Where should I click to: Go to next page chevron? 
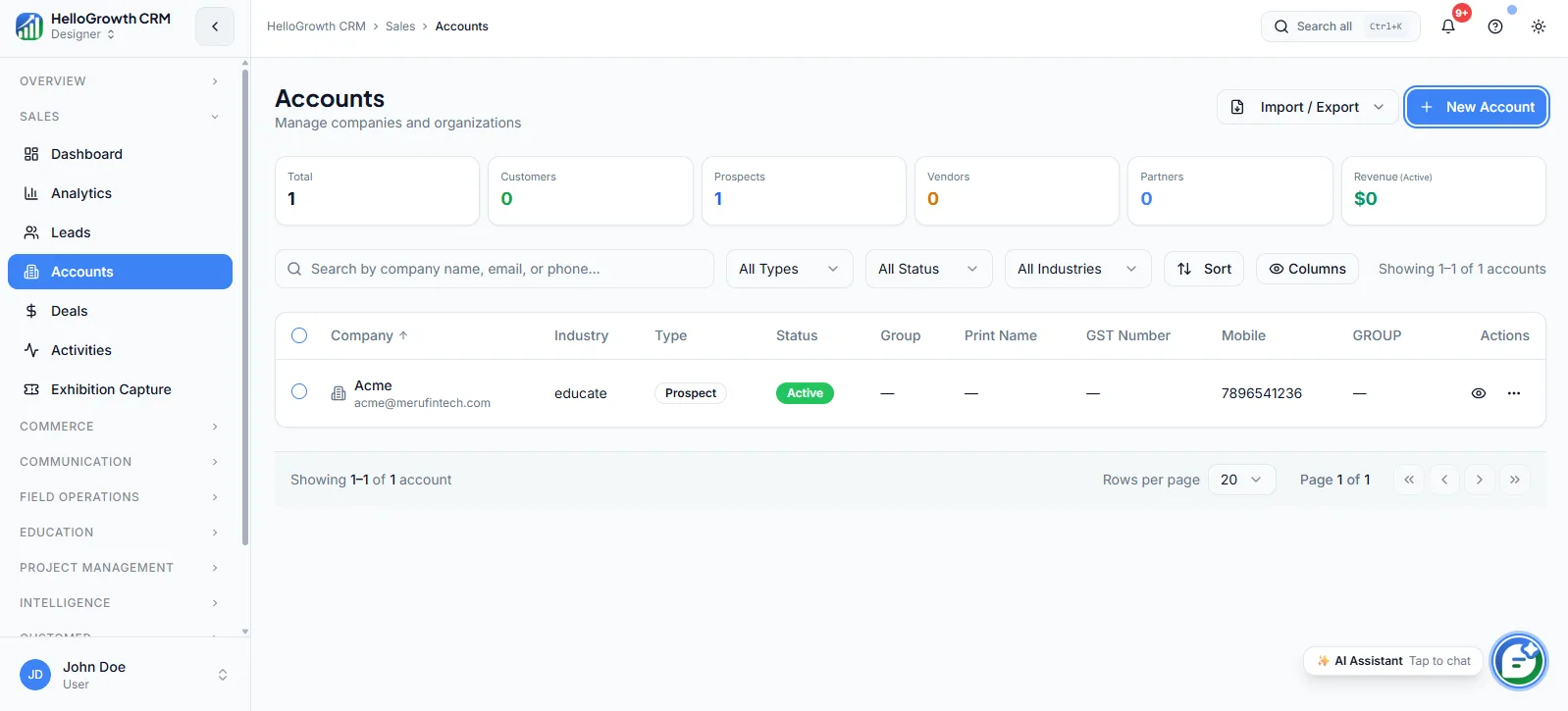[1480, 480]
